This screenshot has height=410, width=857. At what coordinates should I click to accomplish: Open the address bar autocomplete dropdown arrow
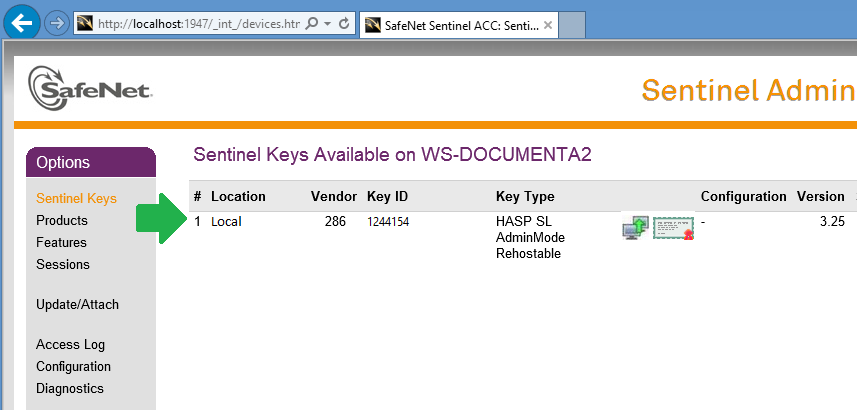click(328, 23)
